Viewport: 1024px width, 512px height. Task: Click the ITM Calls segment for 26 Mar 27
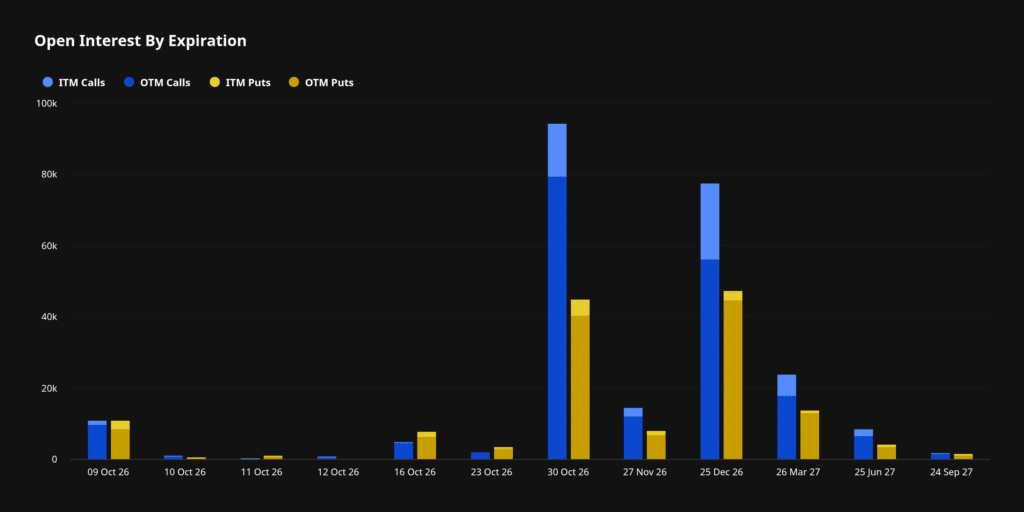(x=787, y=385)
